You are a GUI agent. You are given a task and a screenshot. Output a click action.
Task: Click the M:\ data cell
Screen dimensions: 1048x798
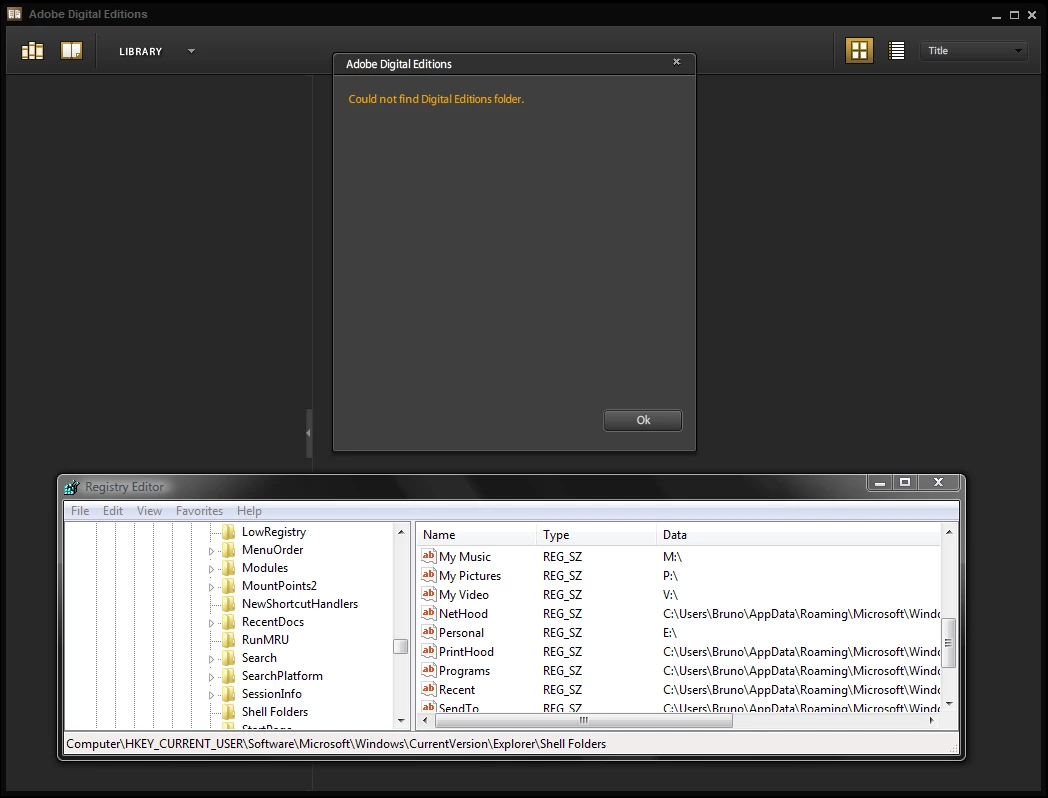[672, 557]
